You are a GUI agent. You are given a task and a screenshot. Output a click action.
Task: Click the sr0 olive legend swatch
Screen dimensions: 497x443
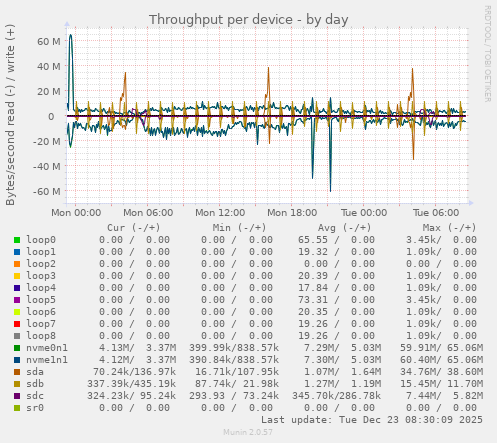click(x=17, y=408)
